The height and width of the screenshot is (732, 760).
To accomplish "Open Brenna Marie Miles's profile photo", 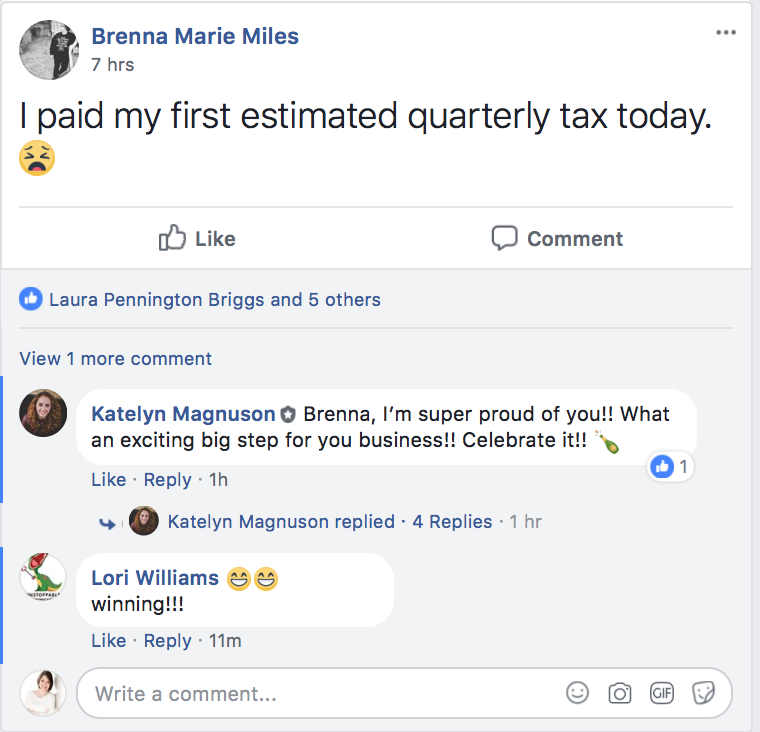I will pyautogui.click(x=49, y=49).
